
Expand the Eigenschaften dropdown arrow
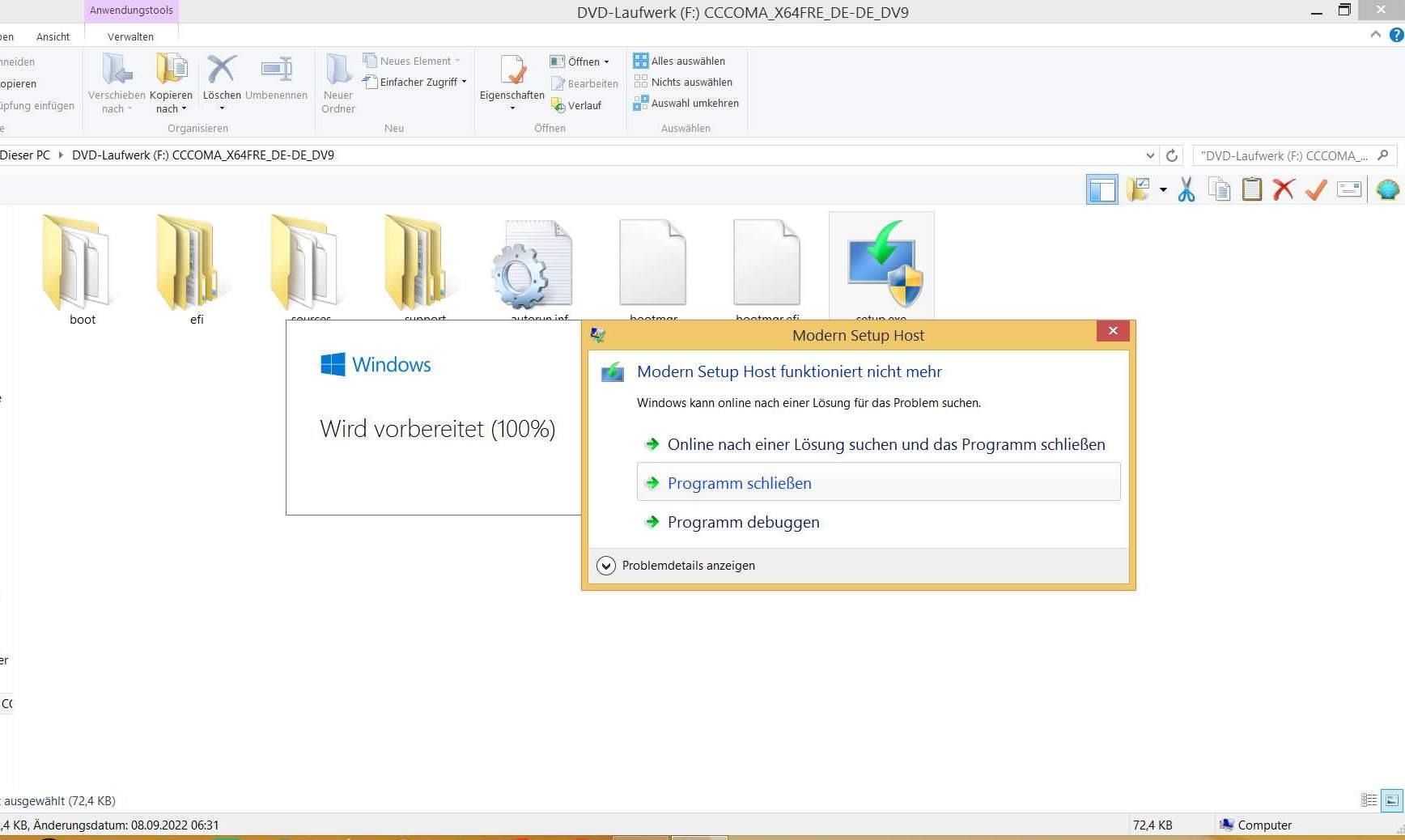pos(512,108)
